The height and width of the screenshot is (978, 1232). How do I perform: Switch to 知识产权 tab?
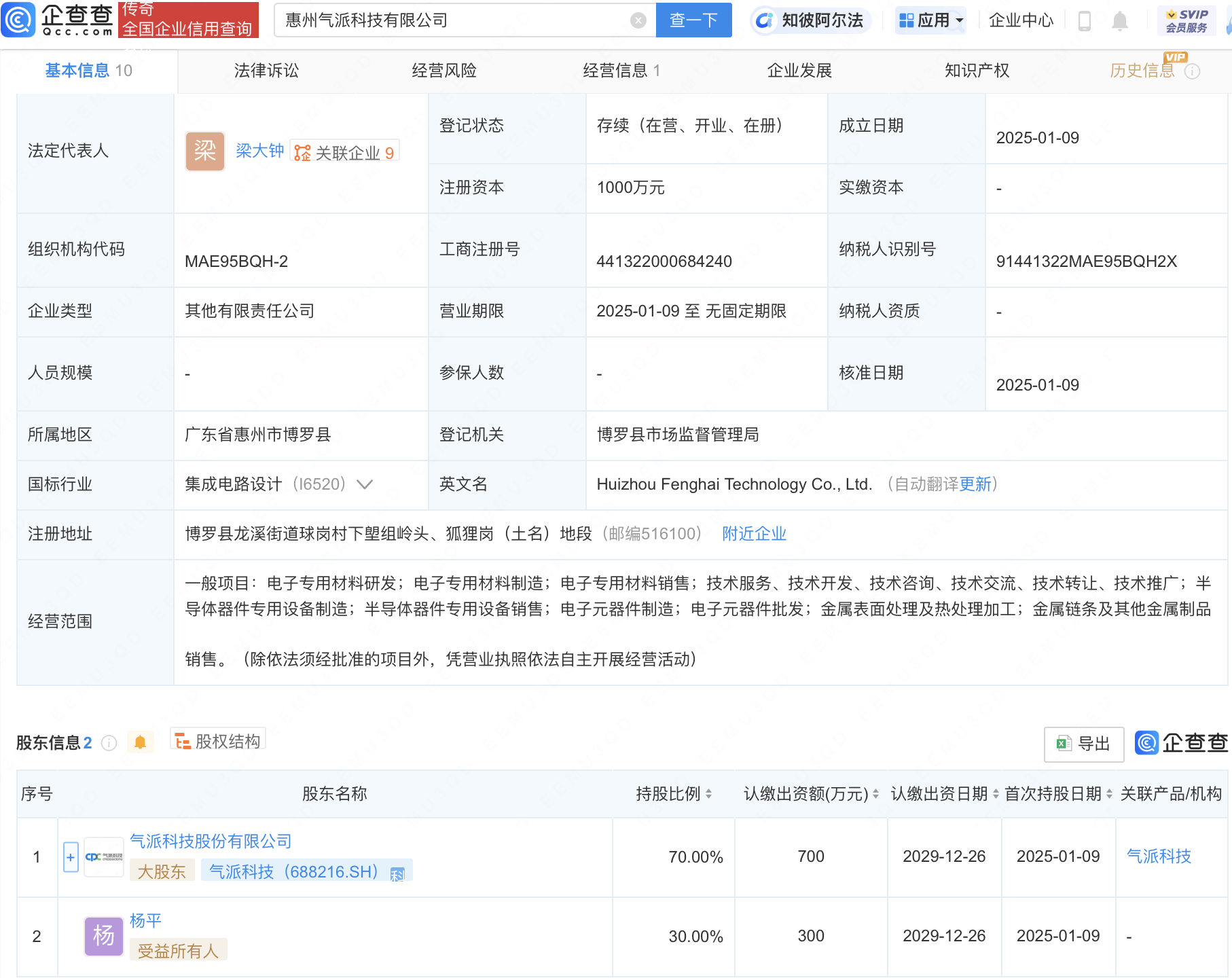click(x=977, y=71)
